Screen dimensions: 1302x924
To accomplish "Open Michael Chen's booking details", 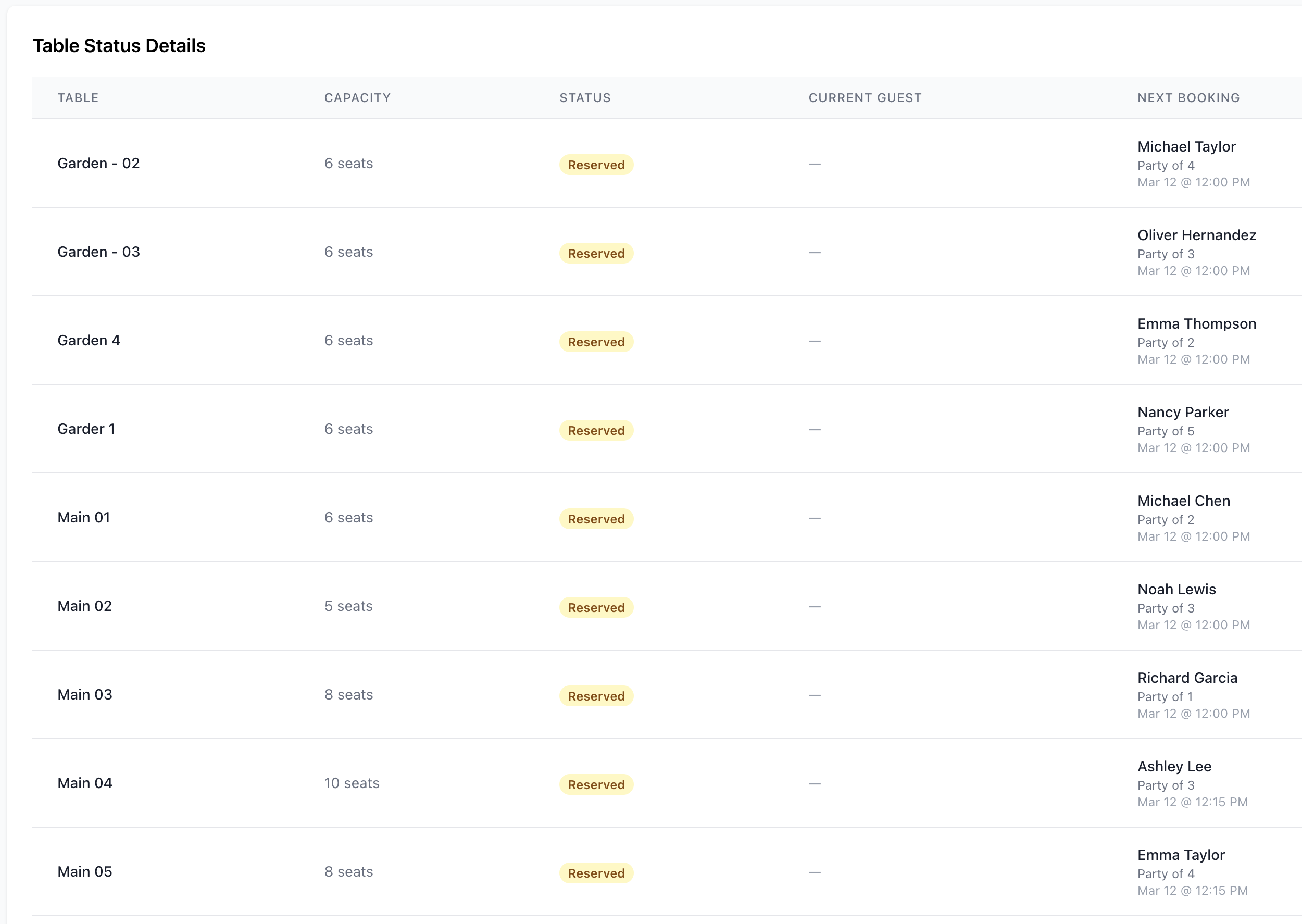I will [1183, 501].
